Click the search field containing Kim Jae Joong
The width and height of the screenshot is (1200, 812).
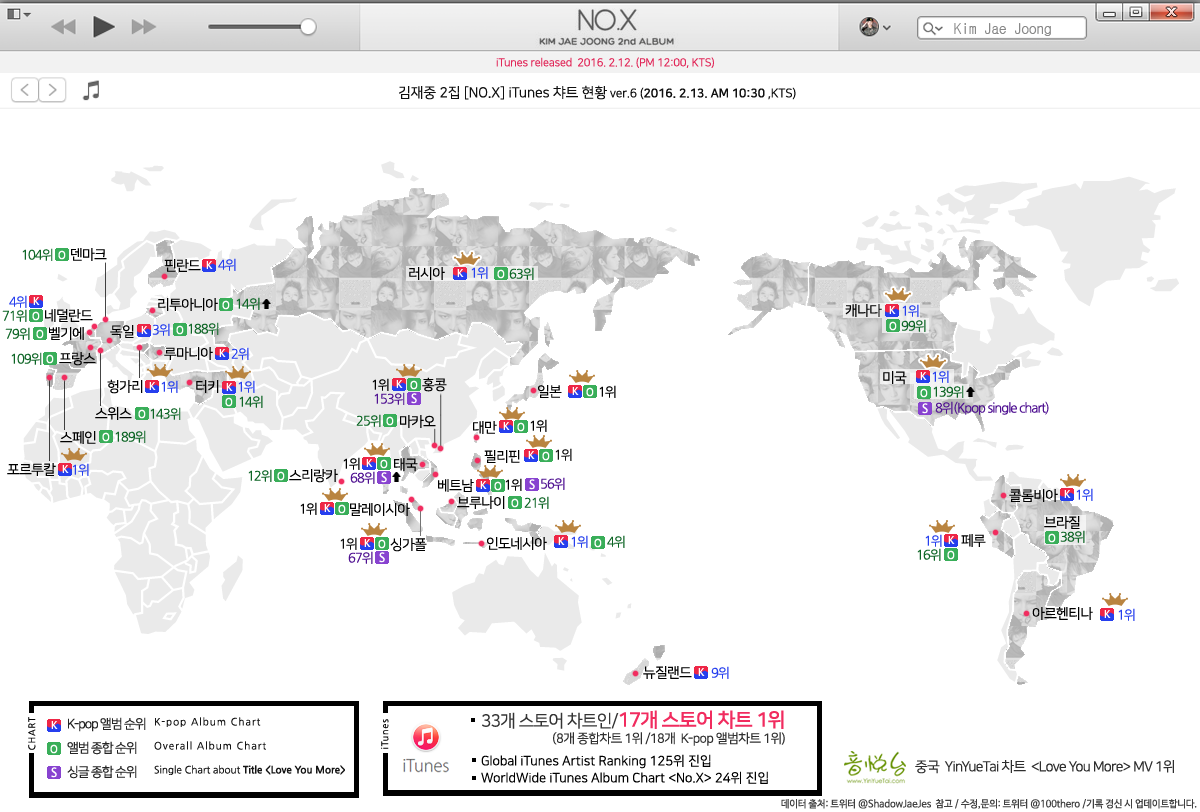(x=1004, y=29)
